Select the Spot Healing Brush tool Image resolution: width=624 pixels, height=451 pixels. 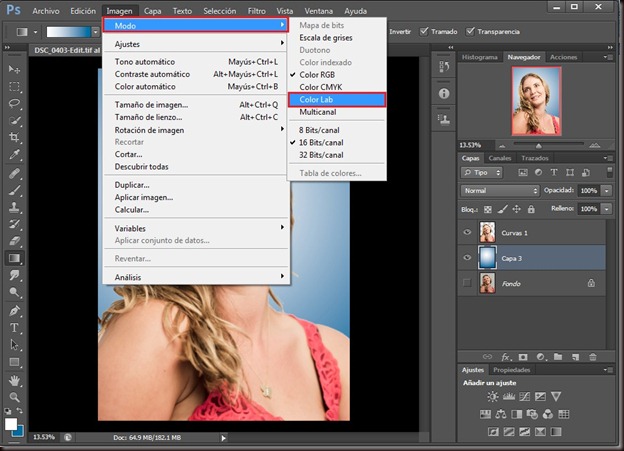[14, 174]
